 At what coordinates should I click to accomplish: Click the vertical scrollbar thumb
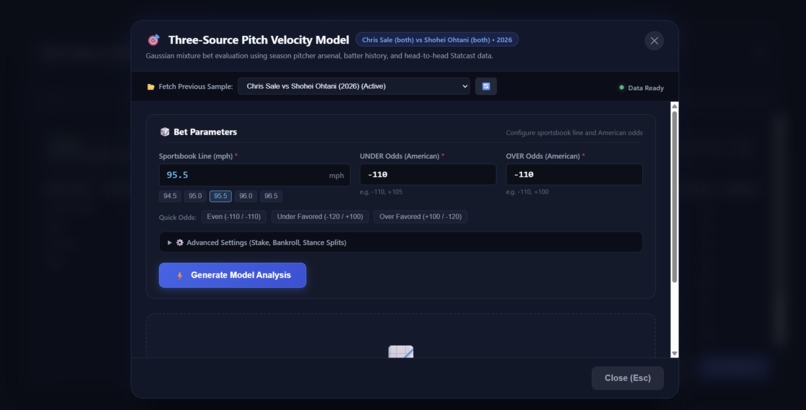click(x=674, y=196)
